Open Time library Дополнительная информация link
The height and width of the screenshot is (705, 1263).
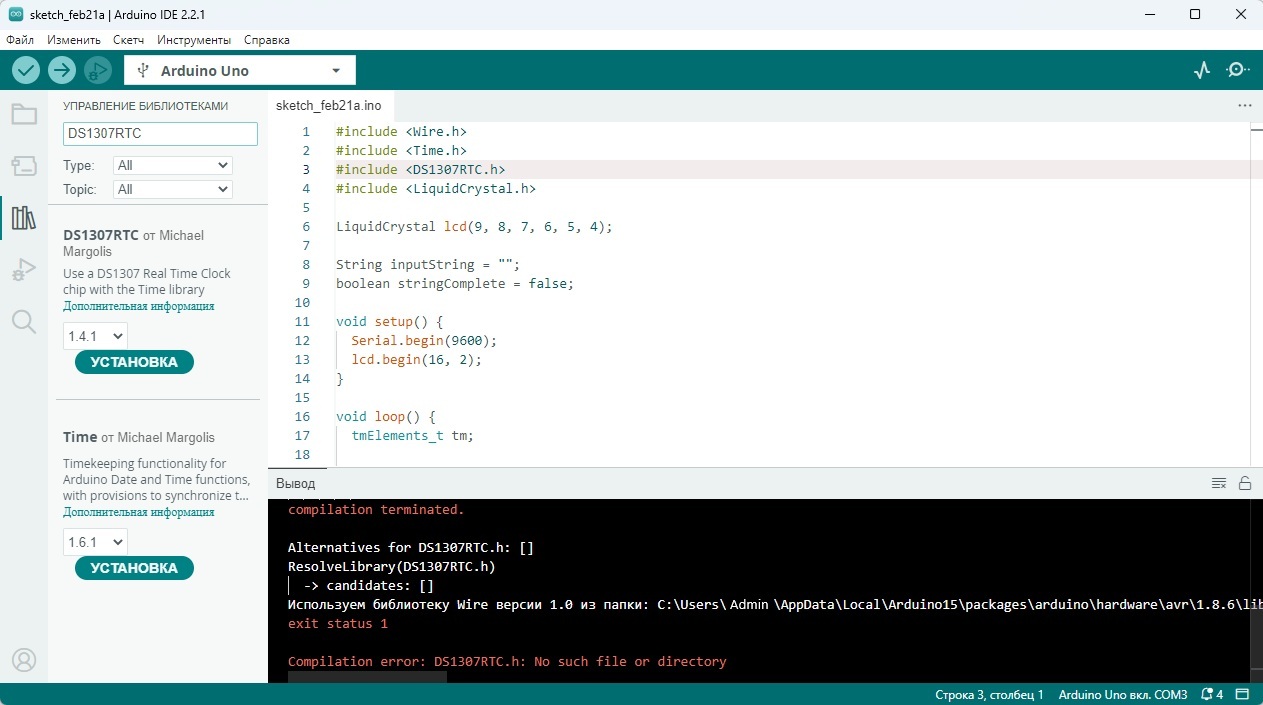138,512
